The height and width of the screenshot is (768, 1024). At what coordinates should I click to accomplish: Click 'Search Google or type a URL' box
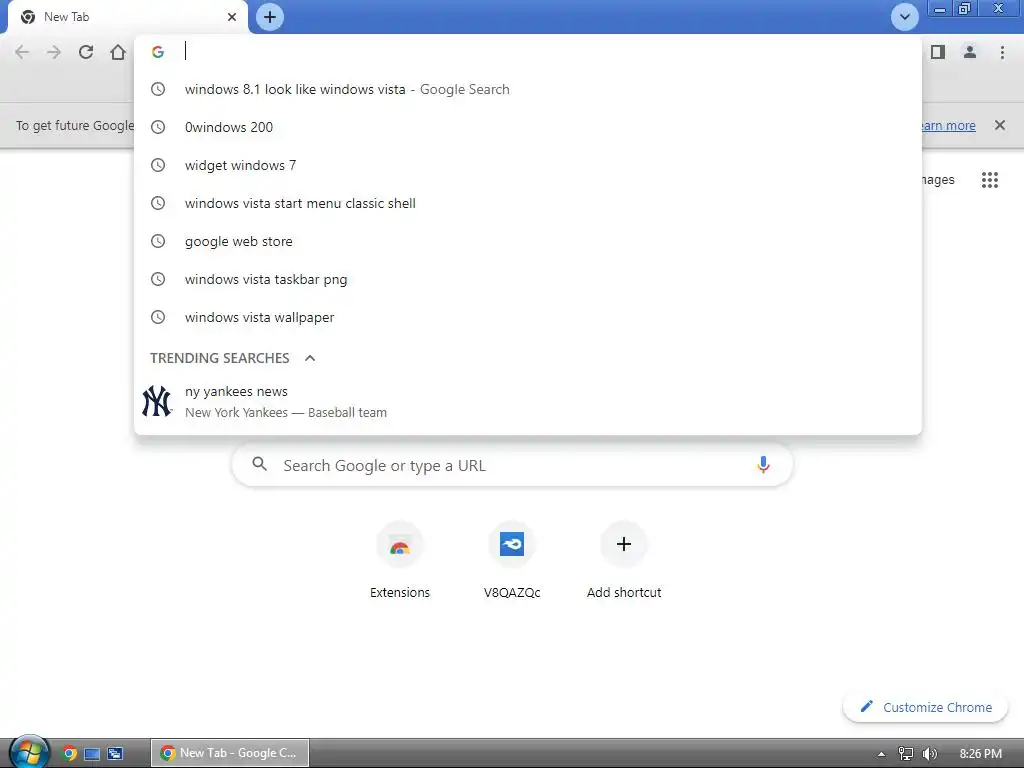coord(513,465)
